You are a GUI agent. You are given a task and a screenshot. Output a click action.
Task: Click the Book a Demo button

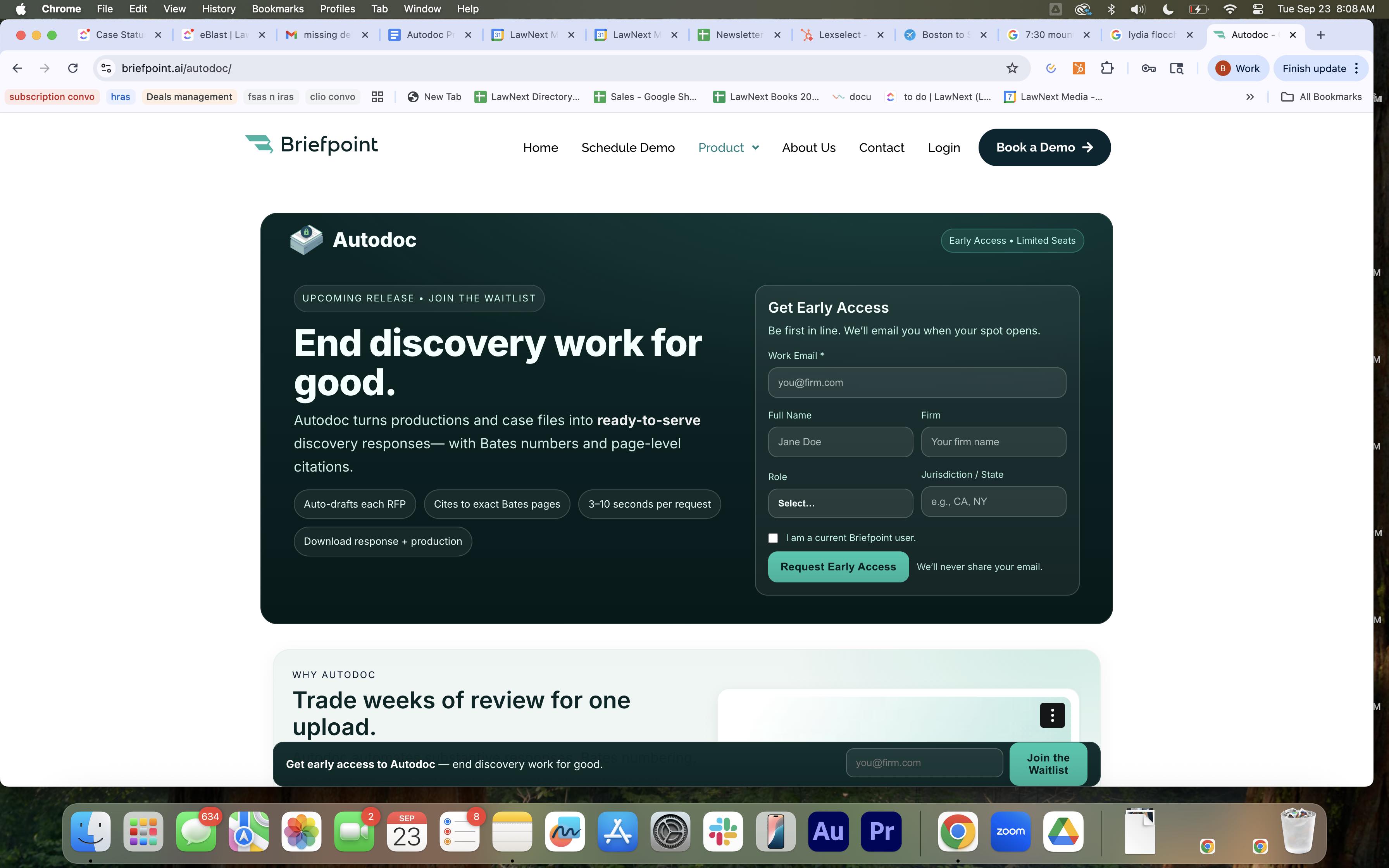[1044, 148]
